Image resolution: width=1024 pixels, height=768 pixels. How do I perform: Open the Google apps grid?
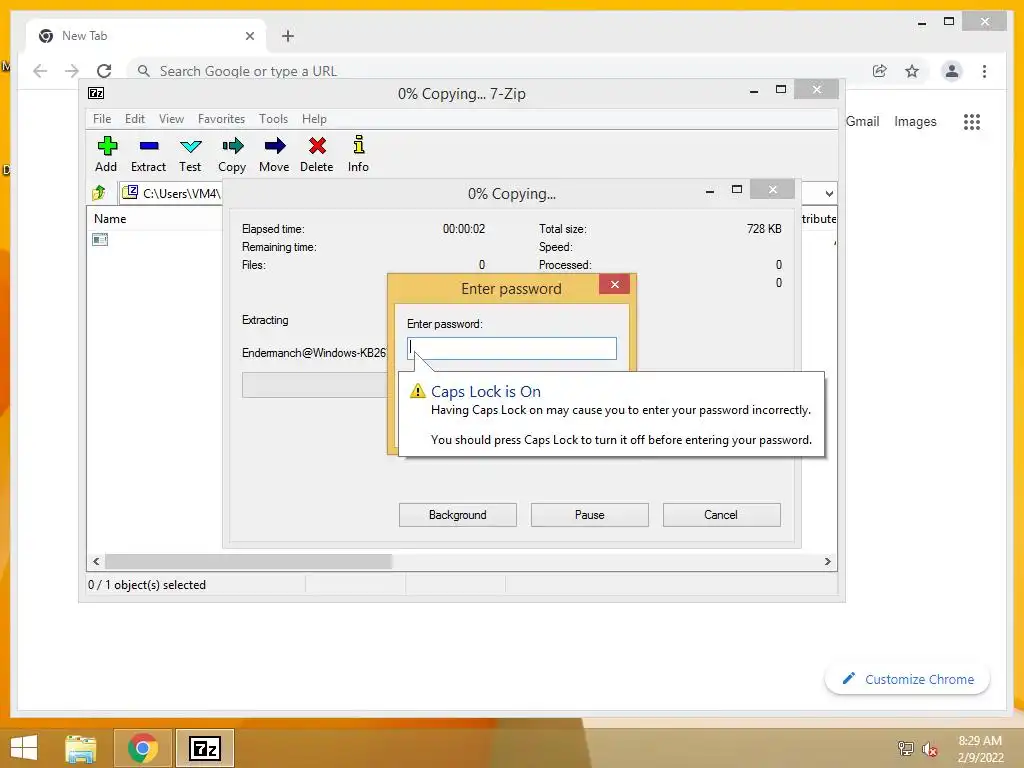pos(972,121)
